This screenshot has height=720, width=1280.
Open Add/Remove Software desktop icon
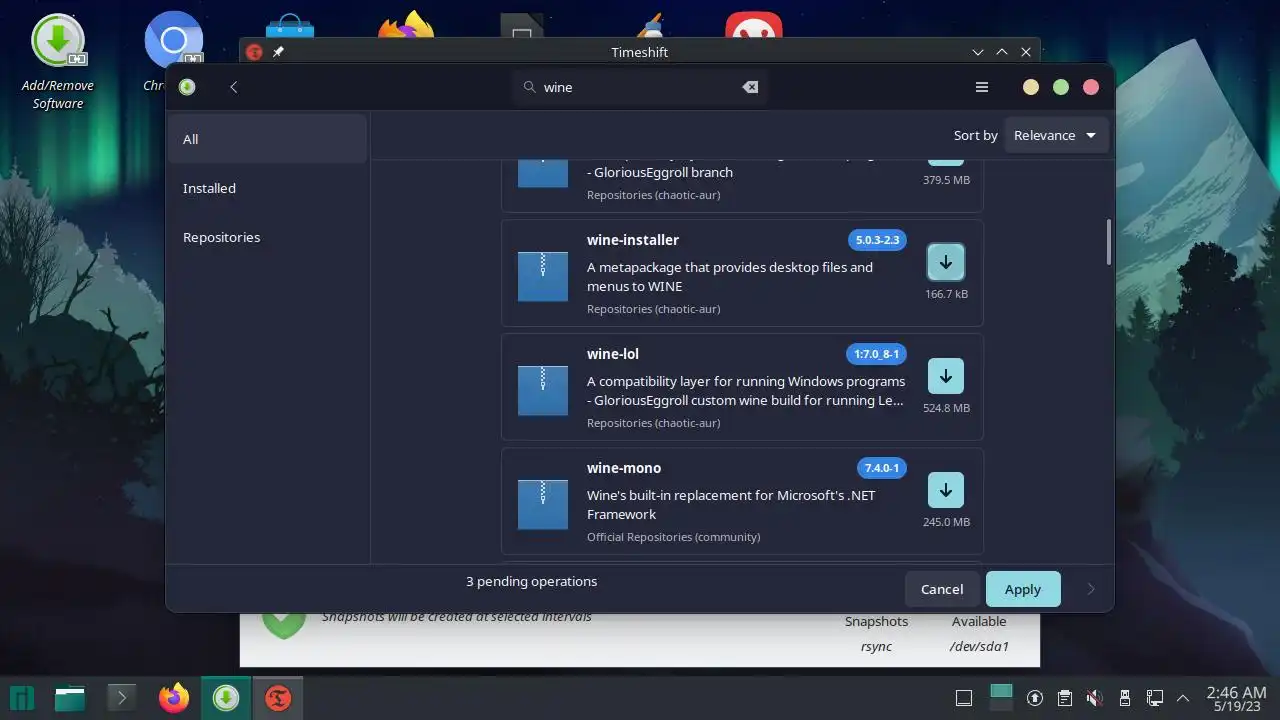tap(58, 61)
